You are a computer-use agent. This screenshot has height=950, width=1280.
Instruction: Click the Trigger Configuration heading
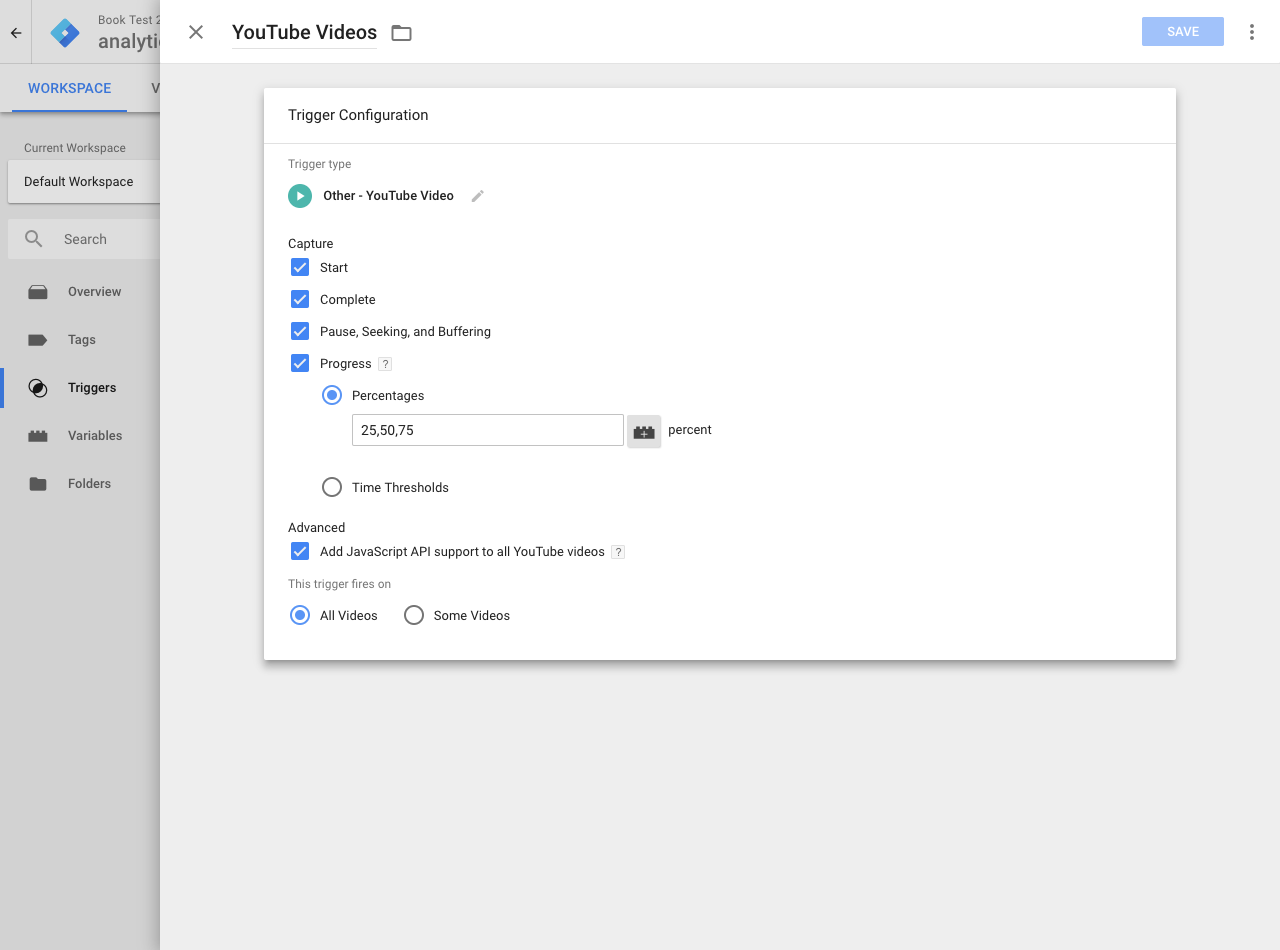tap(358, 115)
